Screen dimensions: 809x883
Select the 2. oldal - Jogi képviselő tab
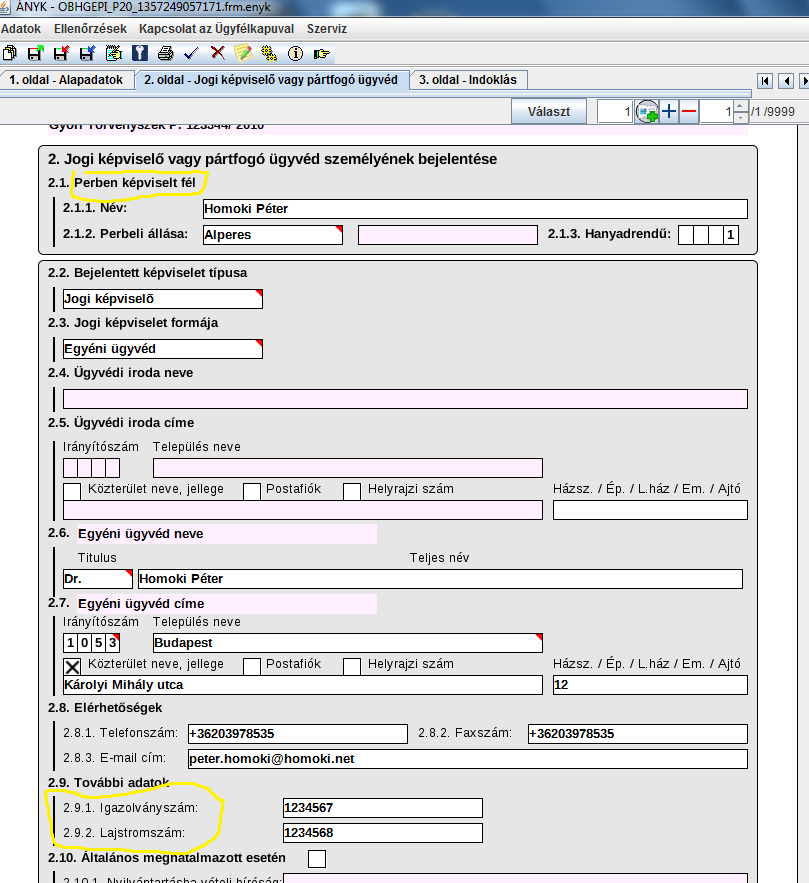tap(271, 80)
